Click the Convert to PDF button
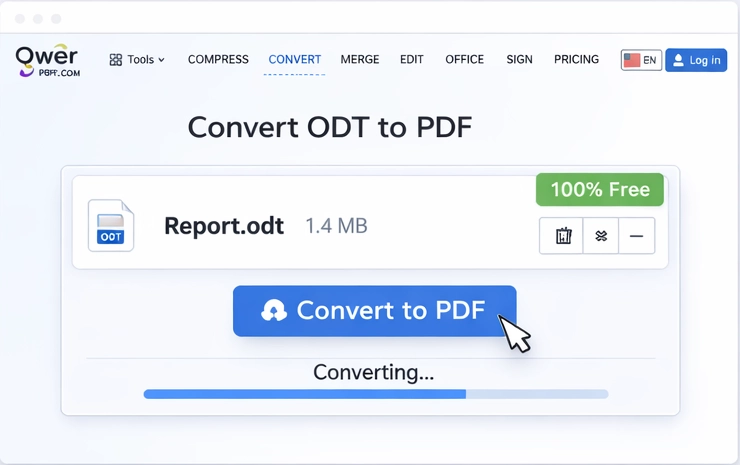This screenshot has height=465, width=740. (x=374, y=311)
